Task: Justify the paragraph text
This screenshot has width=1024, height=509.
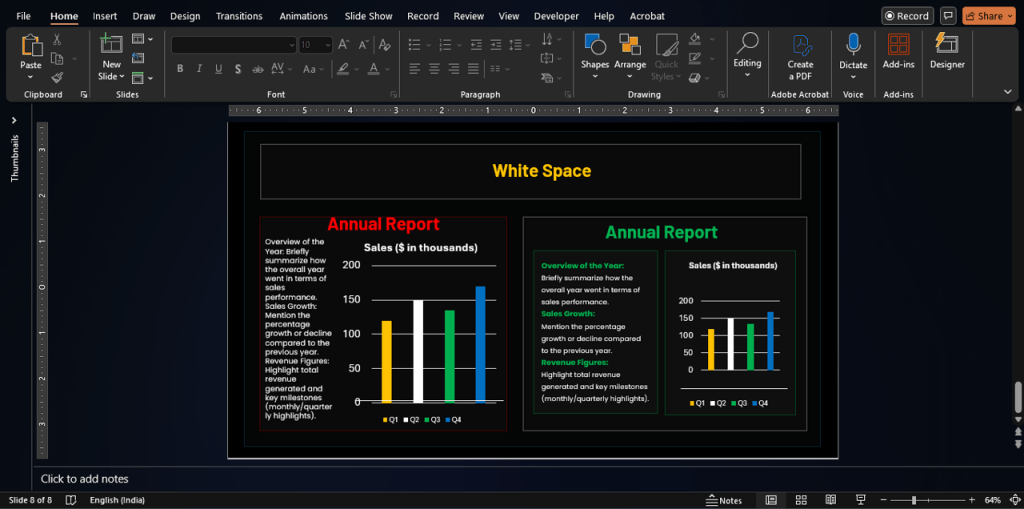Action: pyautogui.click(x=473, y=69)
